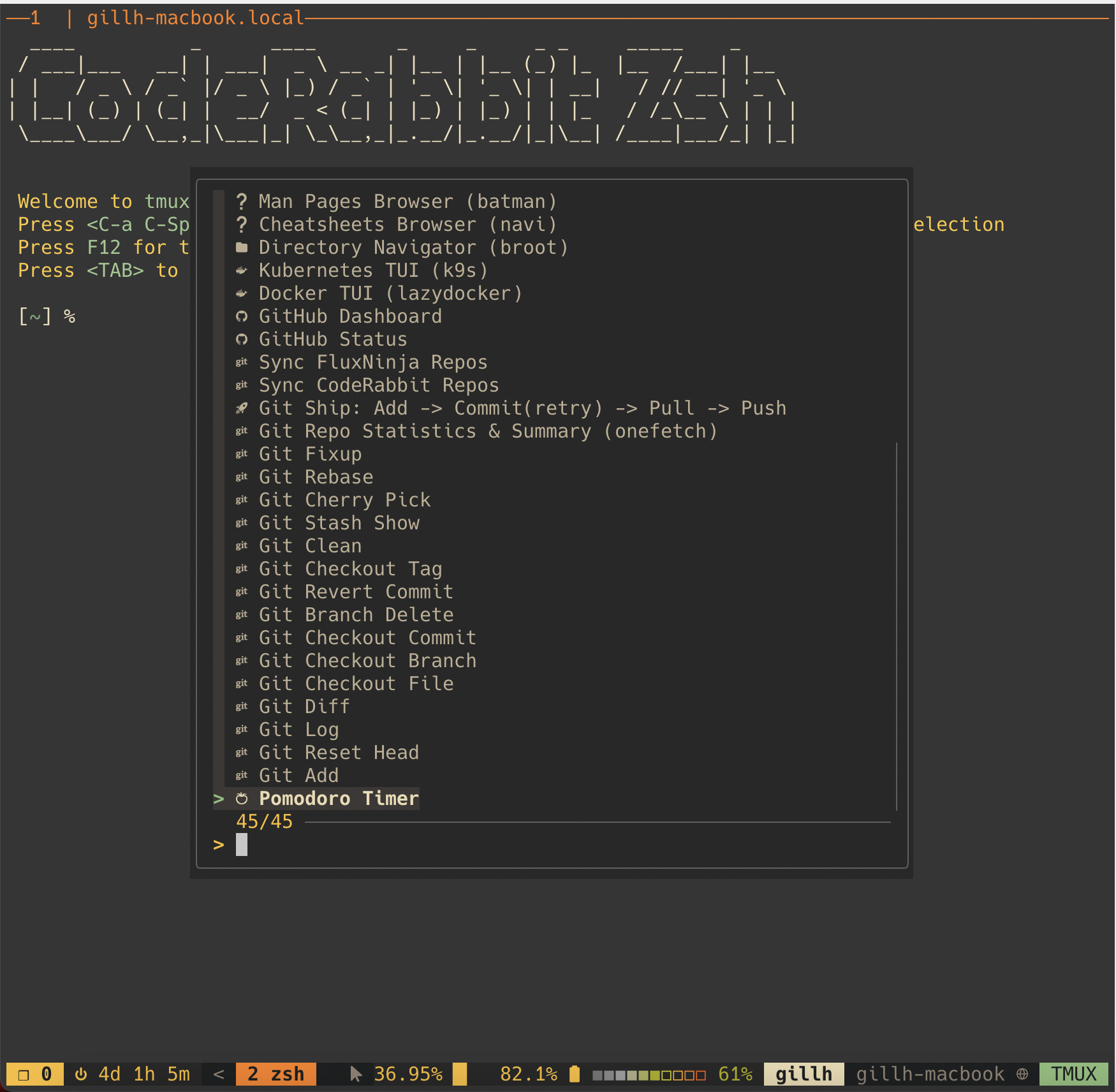The width and height of the screenshot is (1116, 1092).
Task: Open GitHub Dashboard entry
Action: click(x=350, y=316)
